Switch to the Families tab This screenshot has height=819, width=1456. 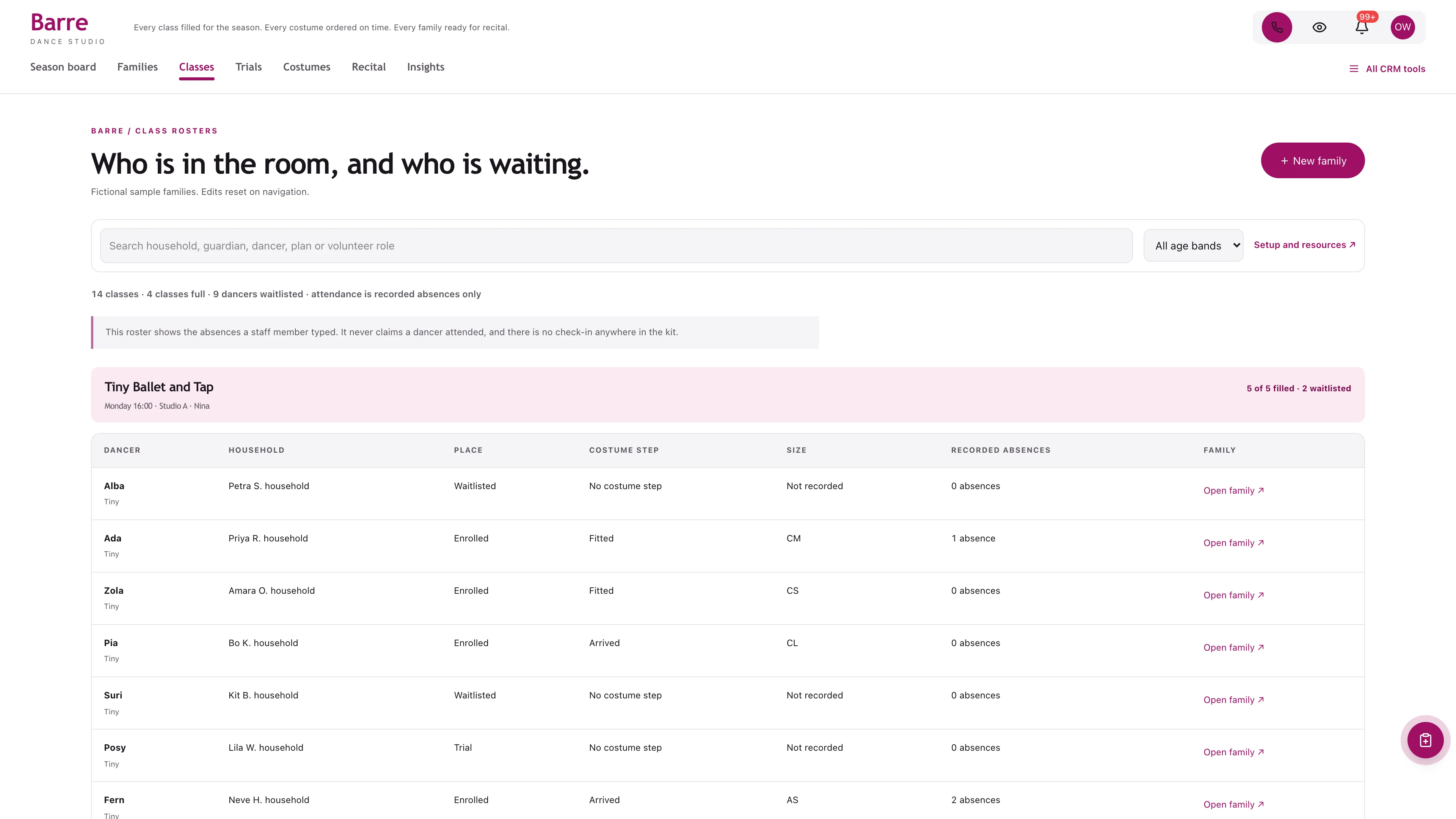pos(137,67)
